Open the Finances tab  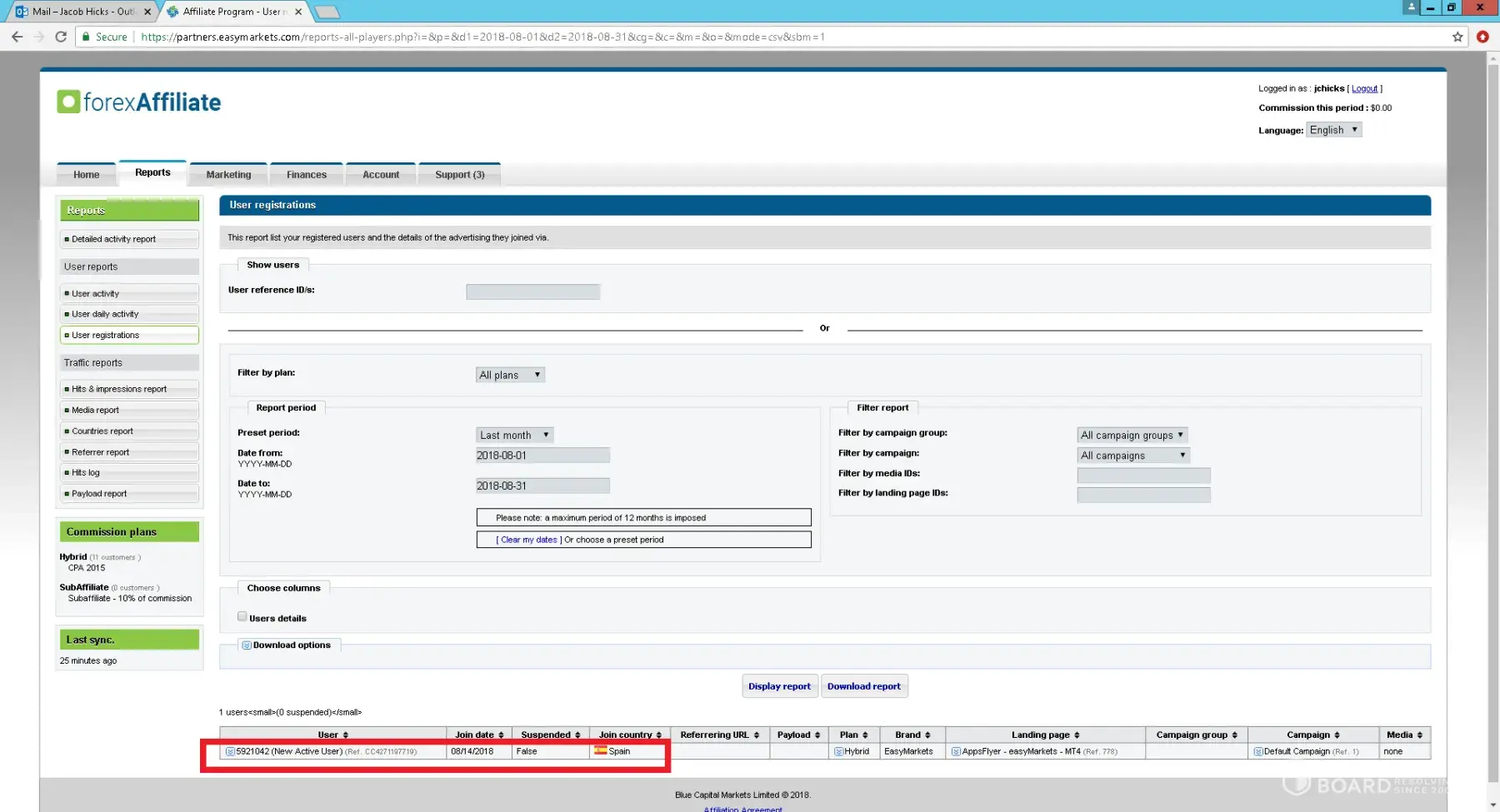307,175
